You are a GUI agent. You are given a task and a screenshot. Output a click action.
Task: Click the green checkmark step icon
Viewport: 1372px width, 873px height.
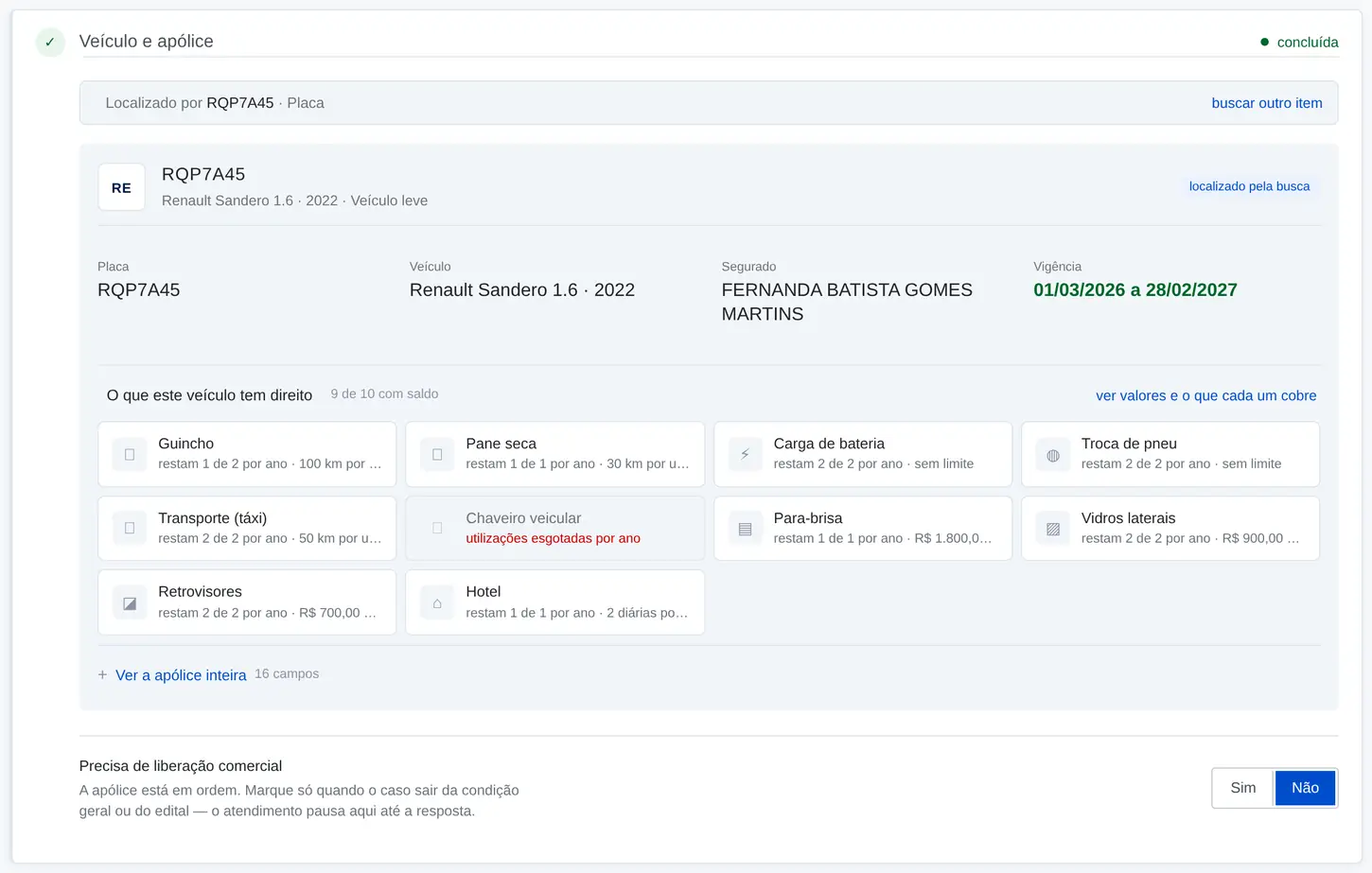(x=50, y=42)
